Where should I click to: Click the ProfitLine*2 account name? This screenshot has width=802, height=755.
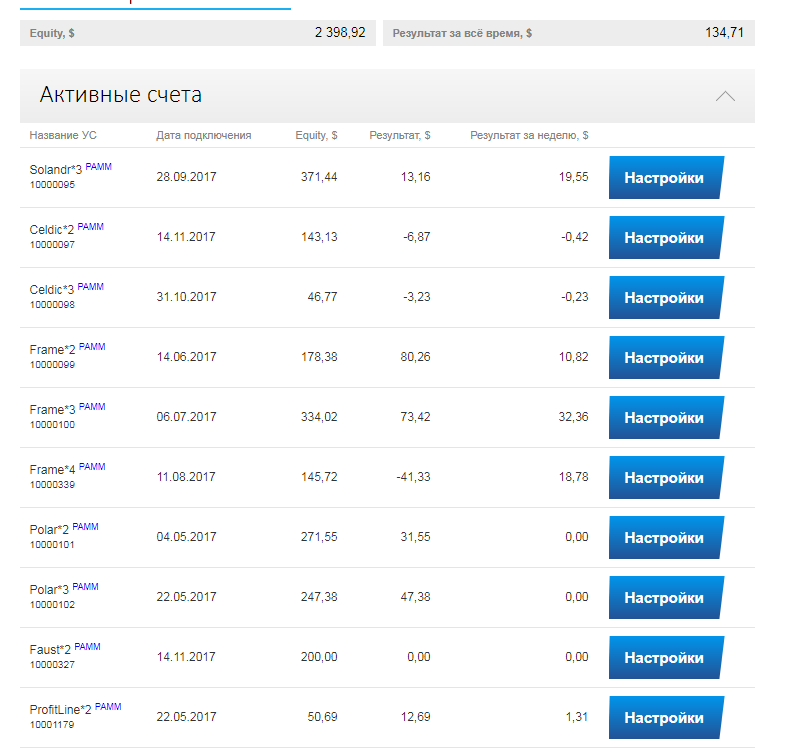pyautogui.click(x=60, y=711)
